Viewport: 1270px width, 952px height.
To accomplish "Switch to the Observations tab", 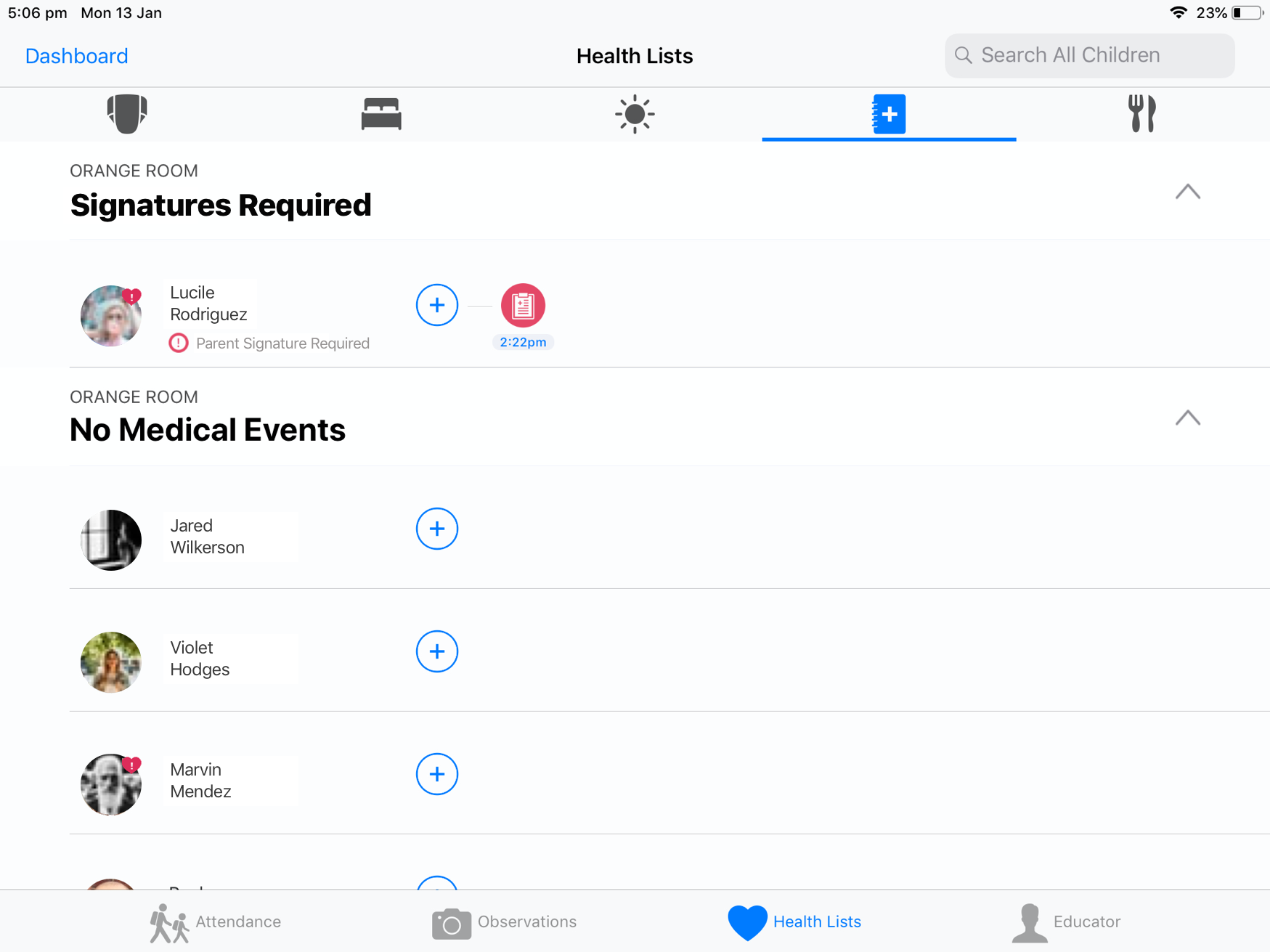I will (x=504, y=922).
